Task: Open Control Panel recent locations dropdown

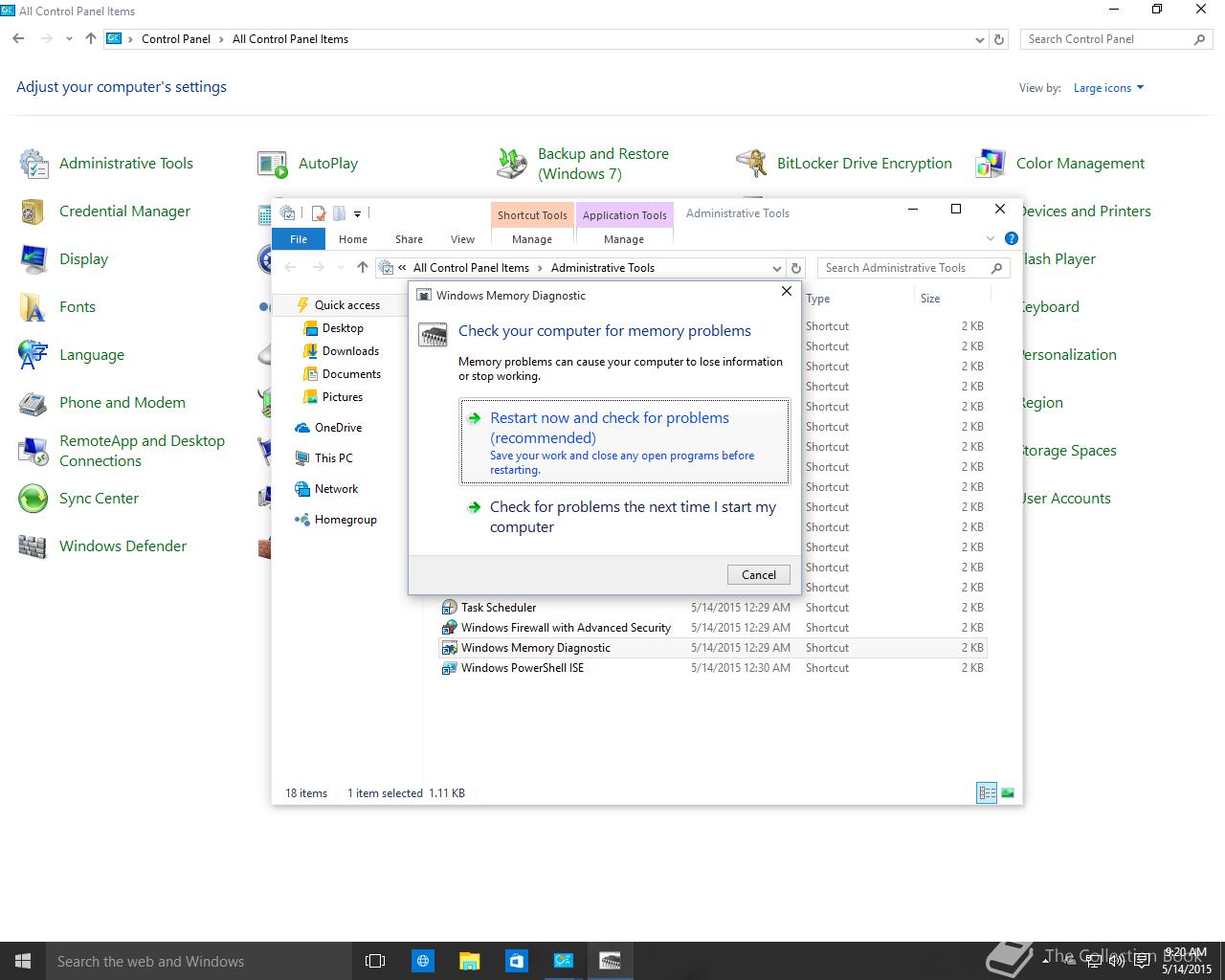Action: (x=69, y=39)
